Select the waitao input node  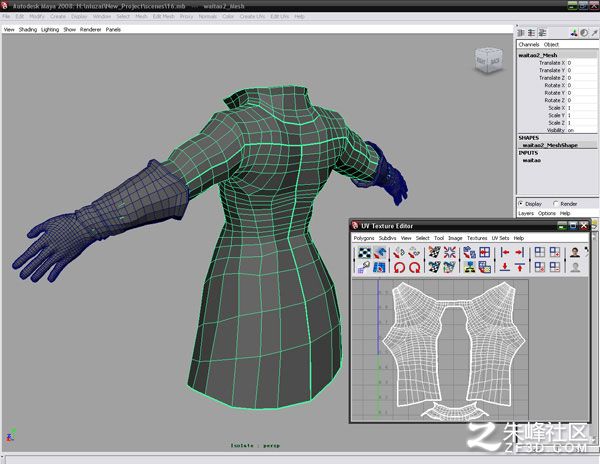tap(532, 160)
